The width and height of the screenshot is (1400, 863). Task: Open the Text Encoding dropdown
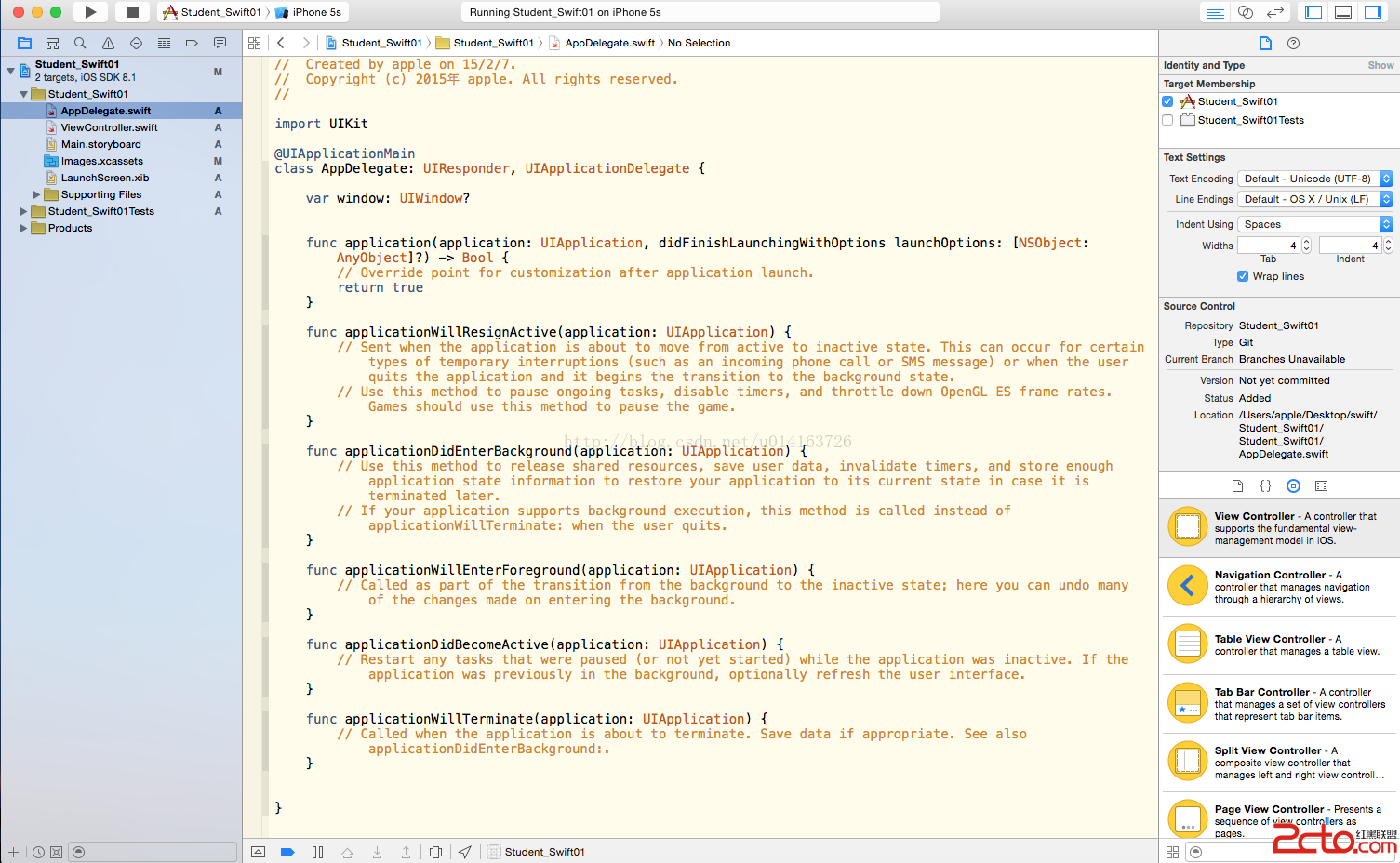pyautogui.click(x=1314, y=179)
